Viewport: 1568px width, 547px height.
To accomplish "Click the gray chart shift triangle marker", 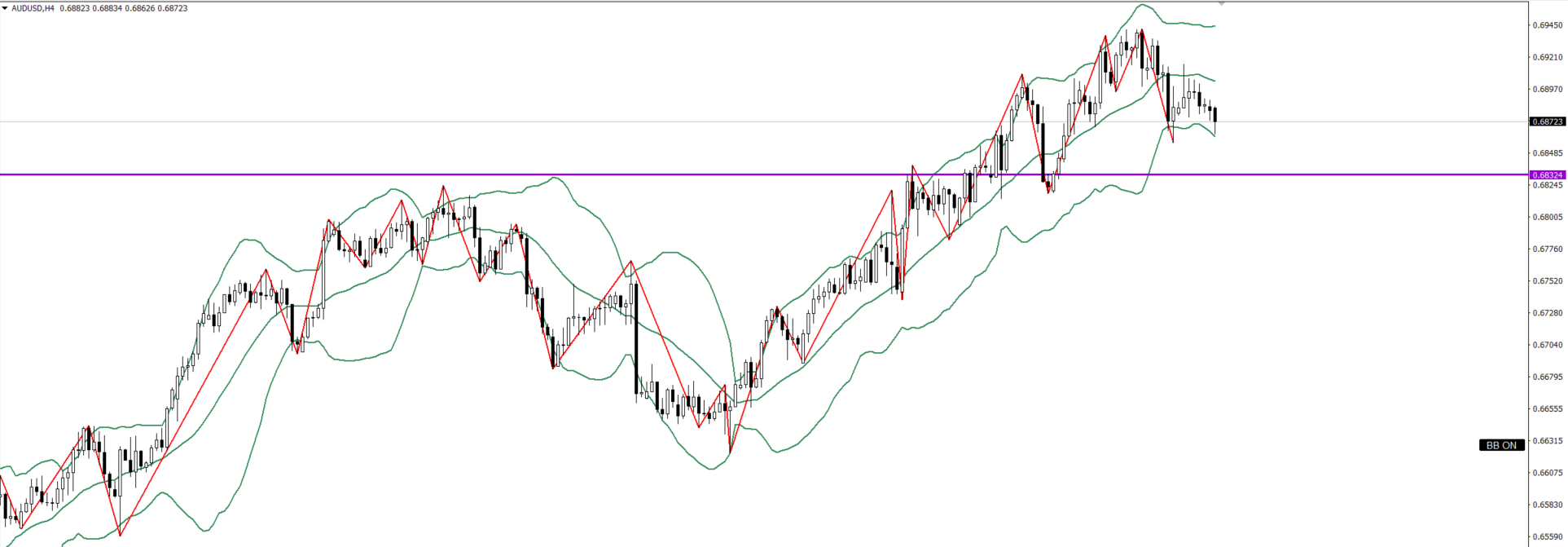I will click(x=1221, y=4).
